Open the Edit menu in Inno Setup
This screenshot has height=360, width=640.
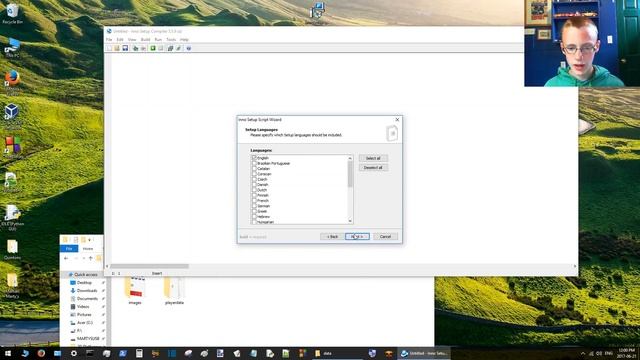(x=120, y=40)
